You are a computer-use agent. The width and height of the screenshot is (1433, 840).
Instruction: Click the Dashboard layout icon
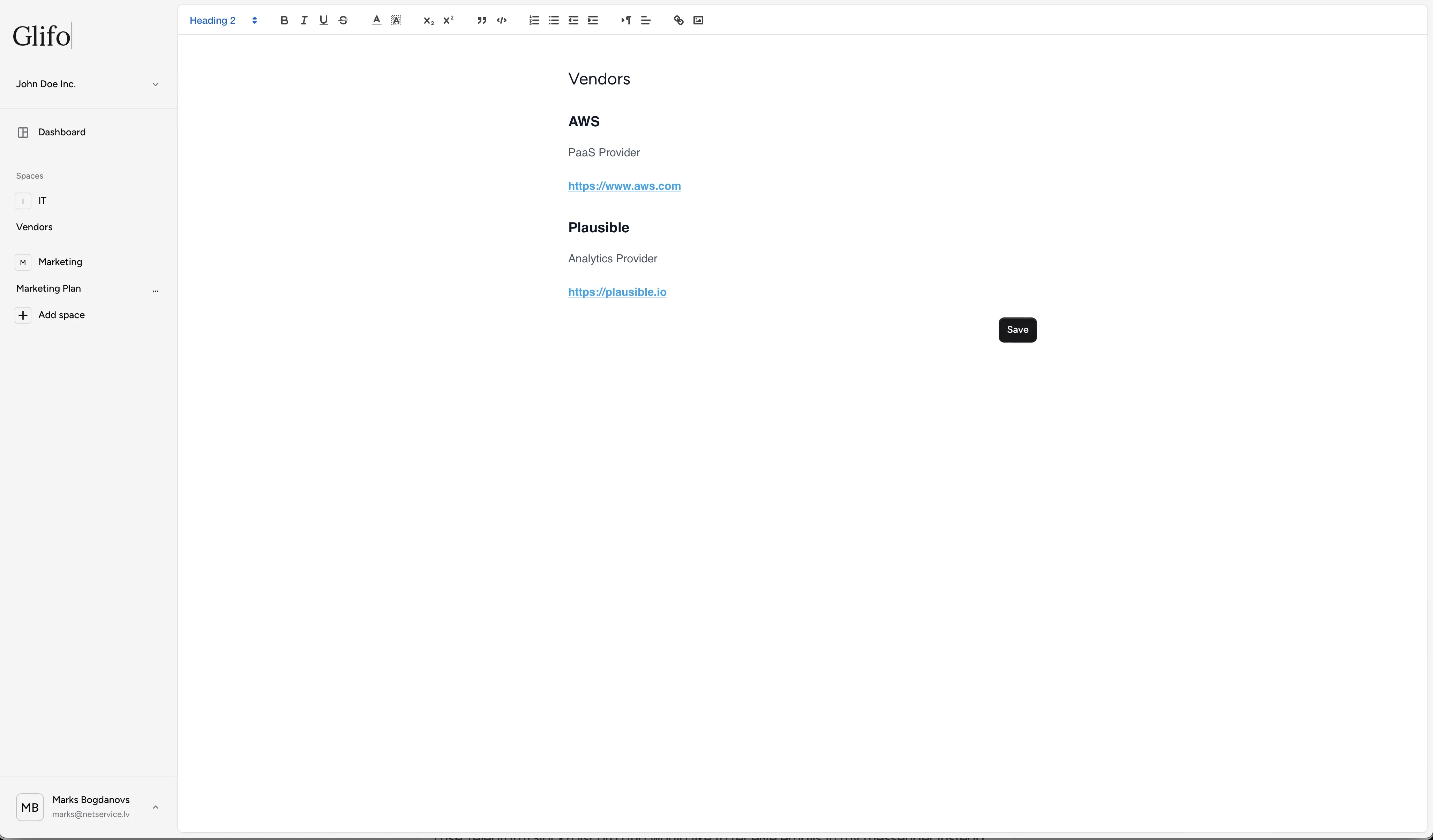[23, 133]
